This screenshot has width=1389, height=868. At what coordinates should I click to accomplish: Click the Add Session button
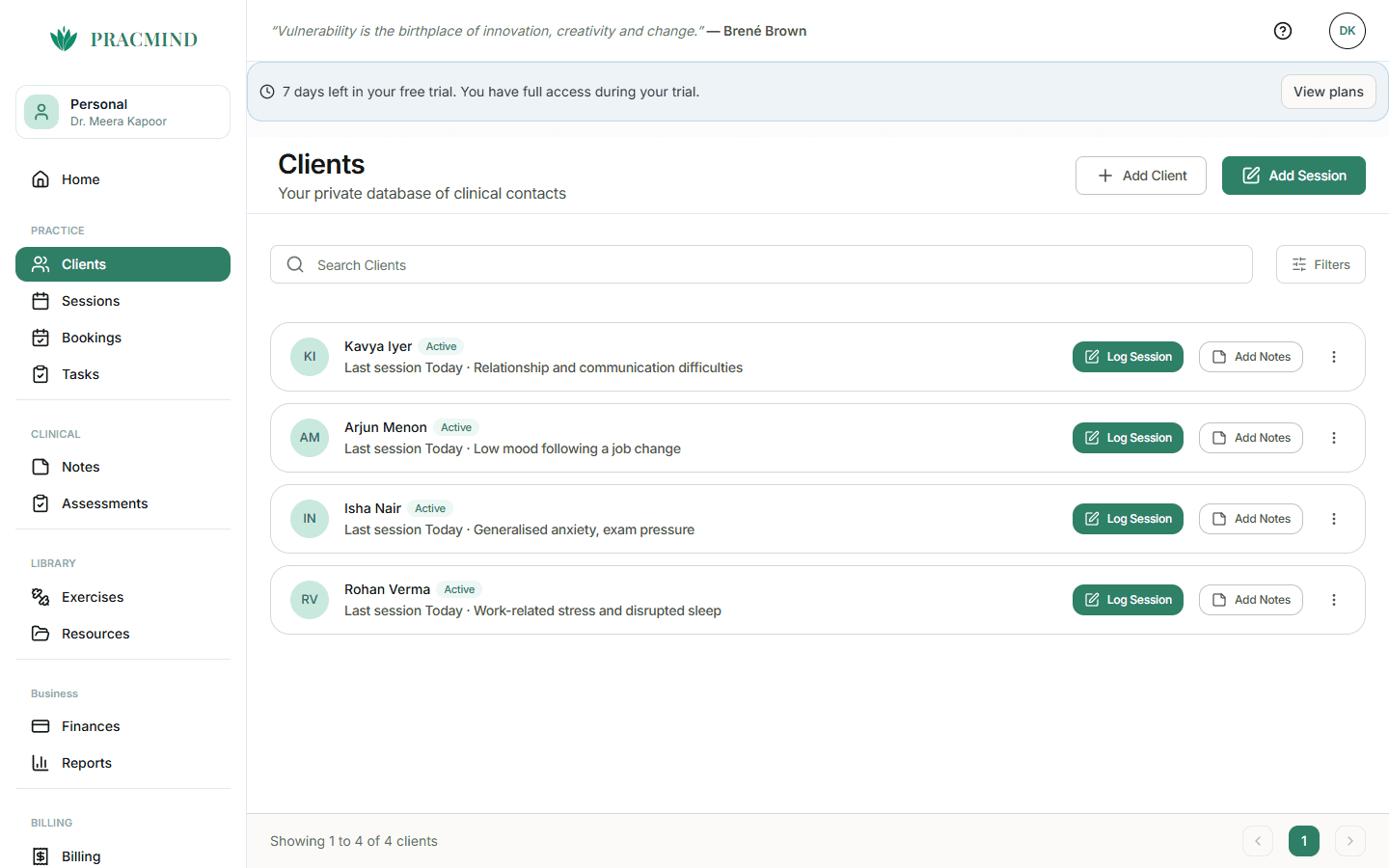tap(1294, 176)
